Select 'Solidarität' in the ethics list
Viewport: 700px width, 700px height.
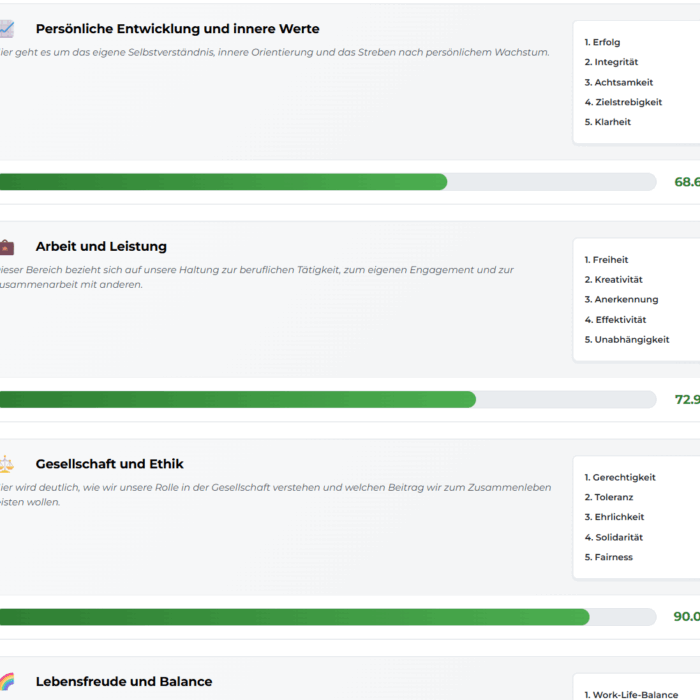[x=618, y=537]
